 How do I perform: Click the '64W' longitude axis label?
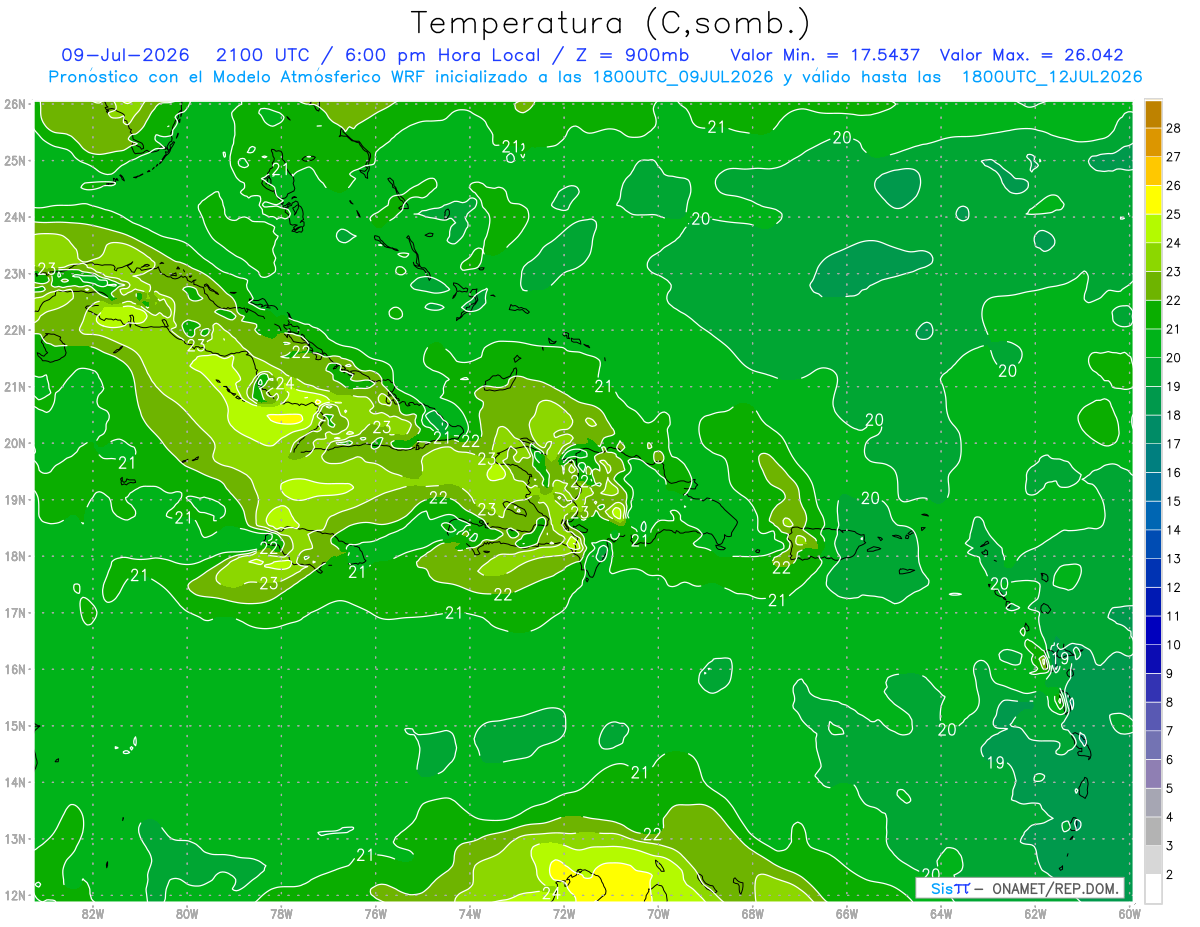coord(941,913)
